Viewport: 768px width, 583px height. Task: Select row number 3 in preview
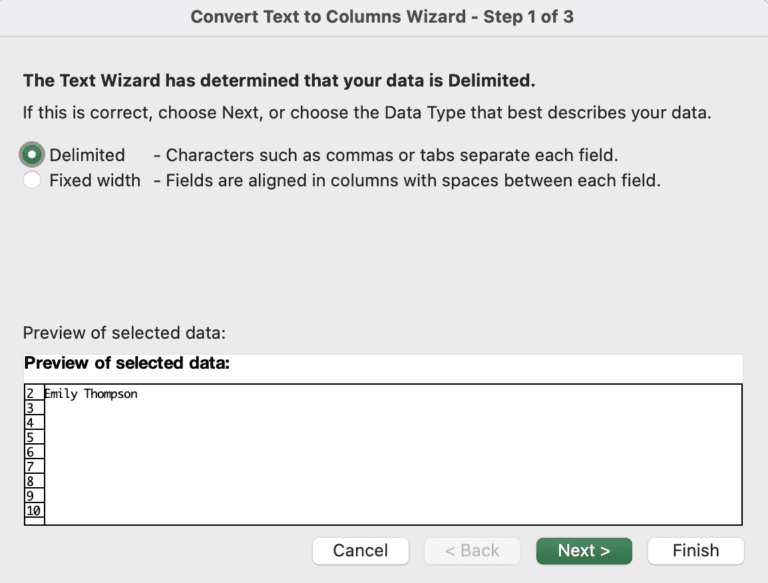(30, 408)
